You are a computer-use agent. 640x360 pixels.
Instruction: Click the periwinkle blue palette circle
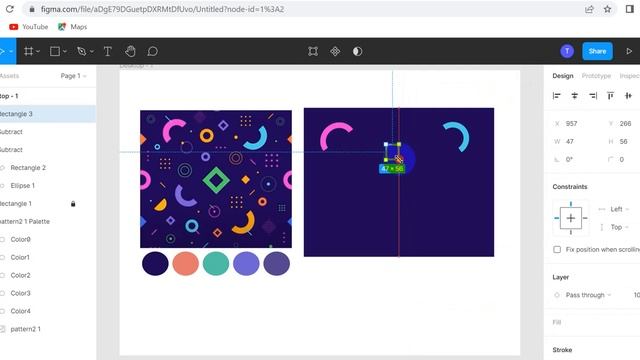[246, 264]
